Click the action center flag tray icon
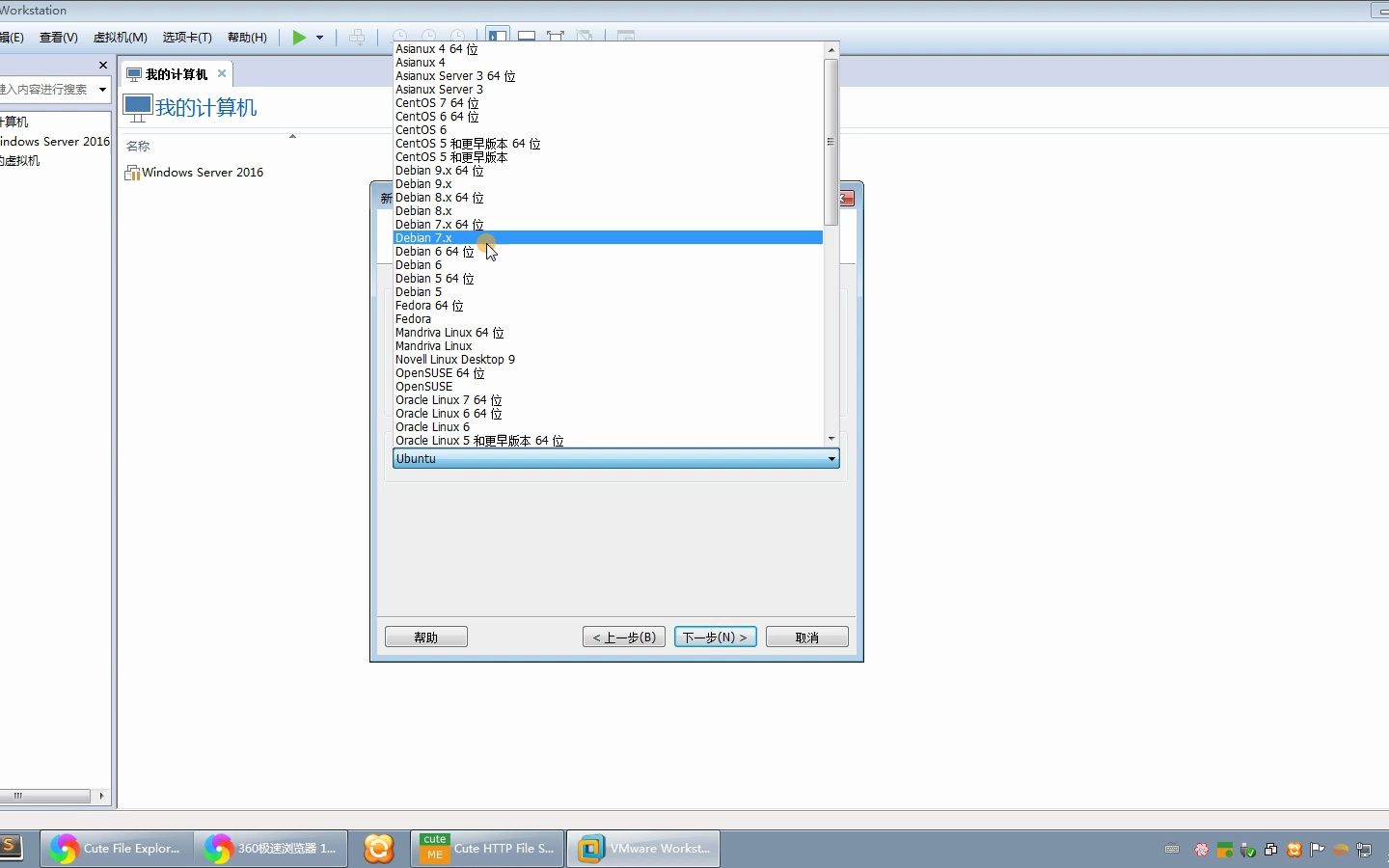 pos(1317,850)
